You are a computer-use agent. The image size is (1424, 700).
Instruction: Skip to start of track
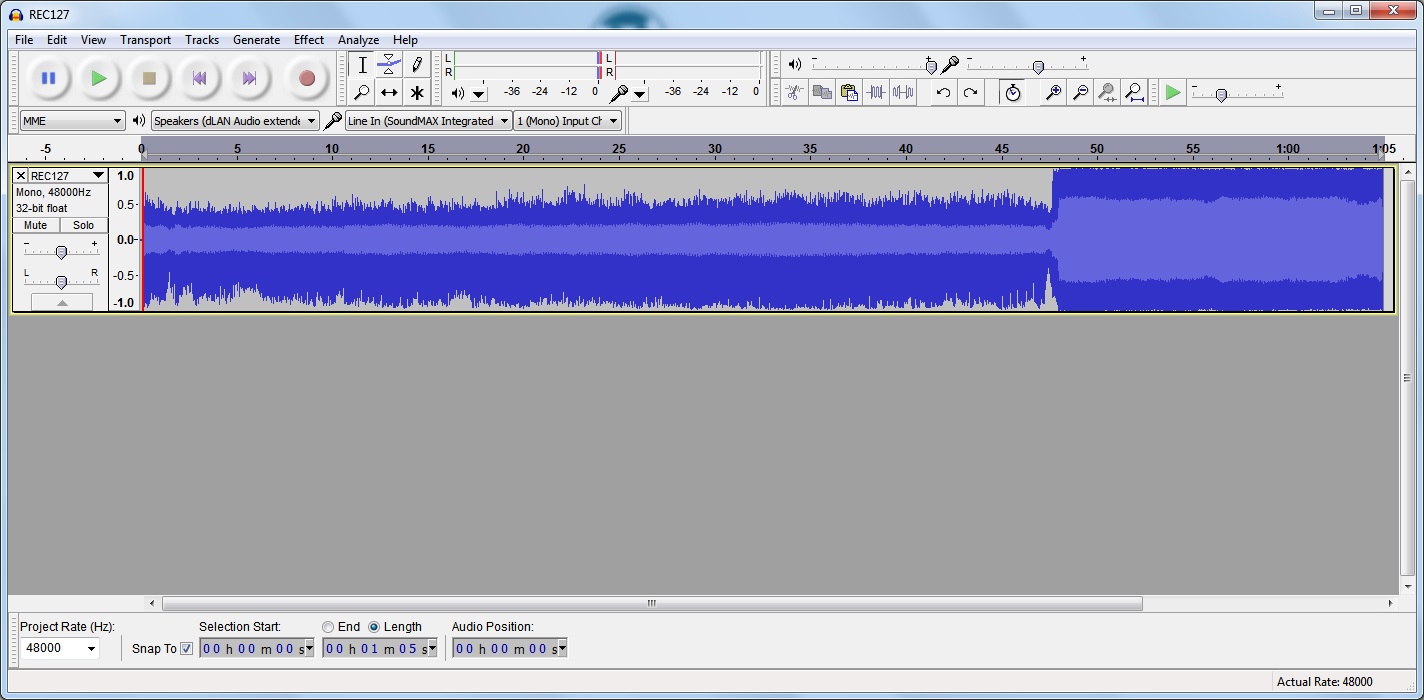tap(199, 78)
